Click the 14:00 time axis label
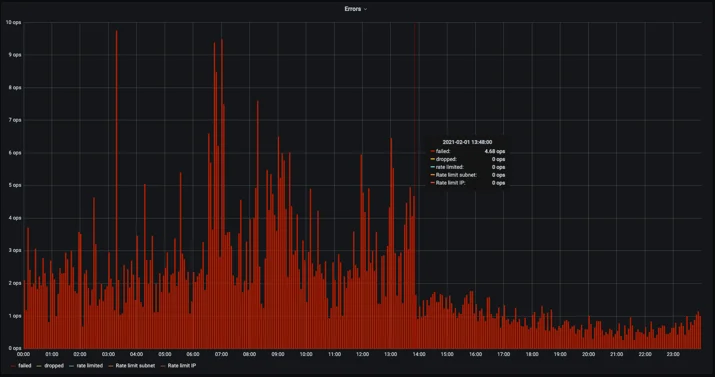 point(419,354)
